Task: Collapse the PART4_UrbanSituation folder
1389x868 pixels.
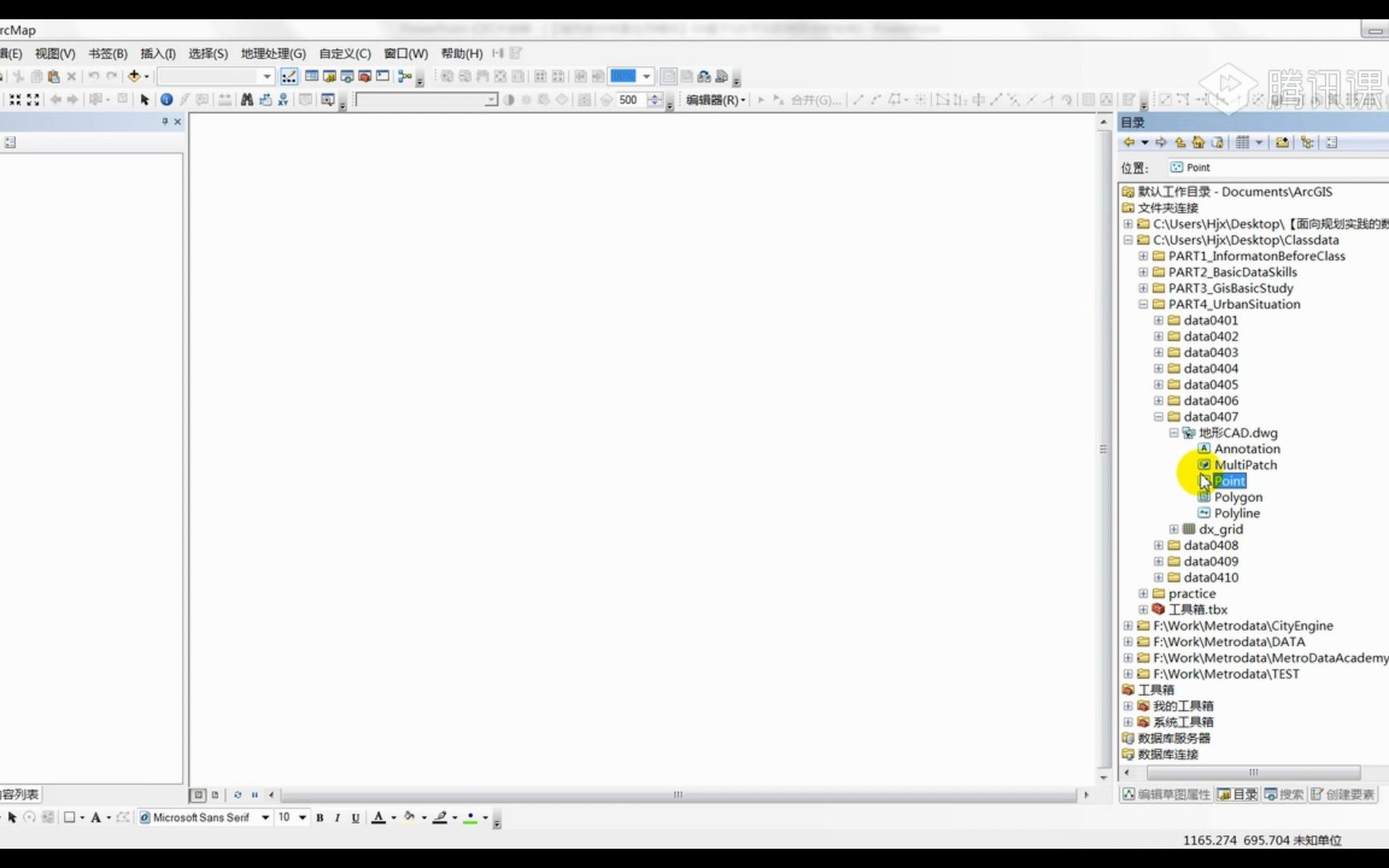Action: (x=1143, y=304)
